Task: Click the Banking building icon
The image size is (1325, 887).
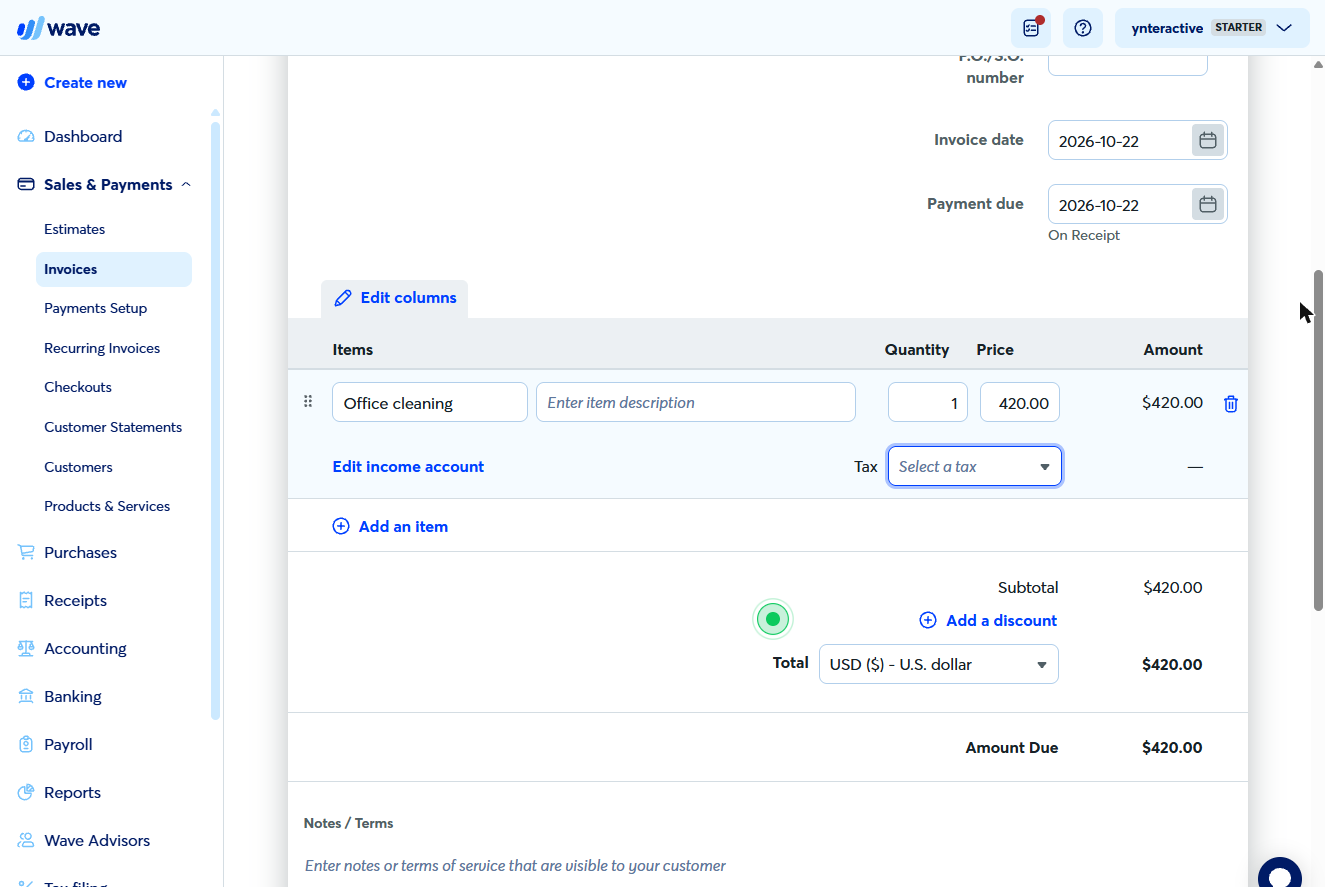Action: (26, 697)
